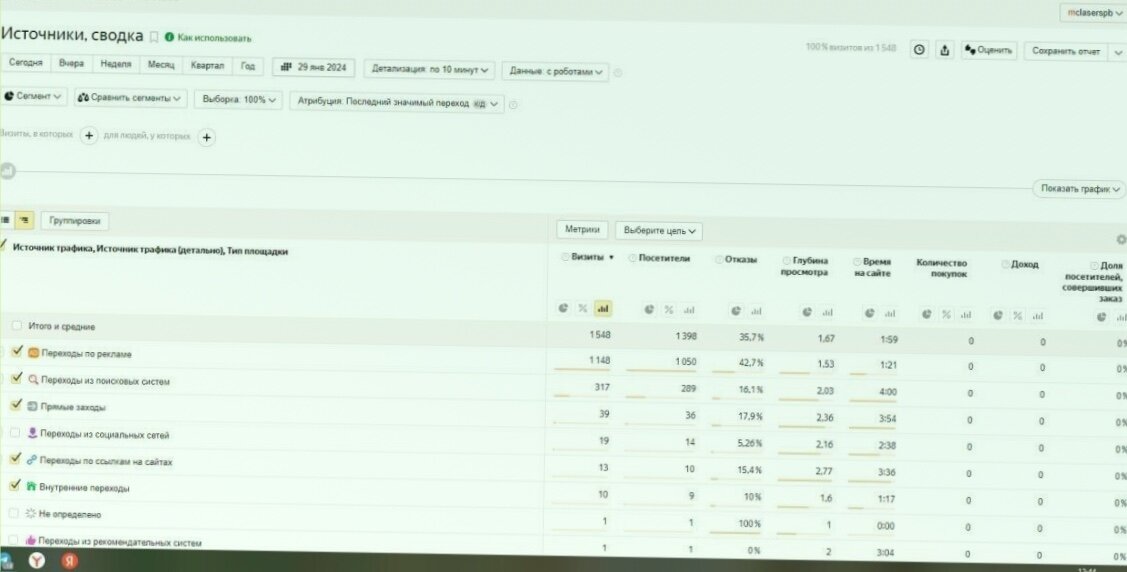Open the Сегмент dropdown

pyautogui.click(x=34, y=96)
